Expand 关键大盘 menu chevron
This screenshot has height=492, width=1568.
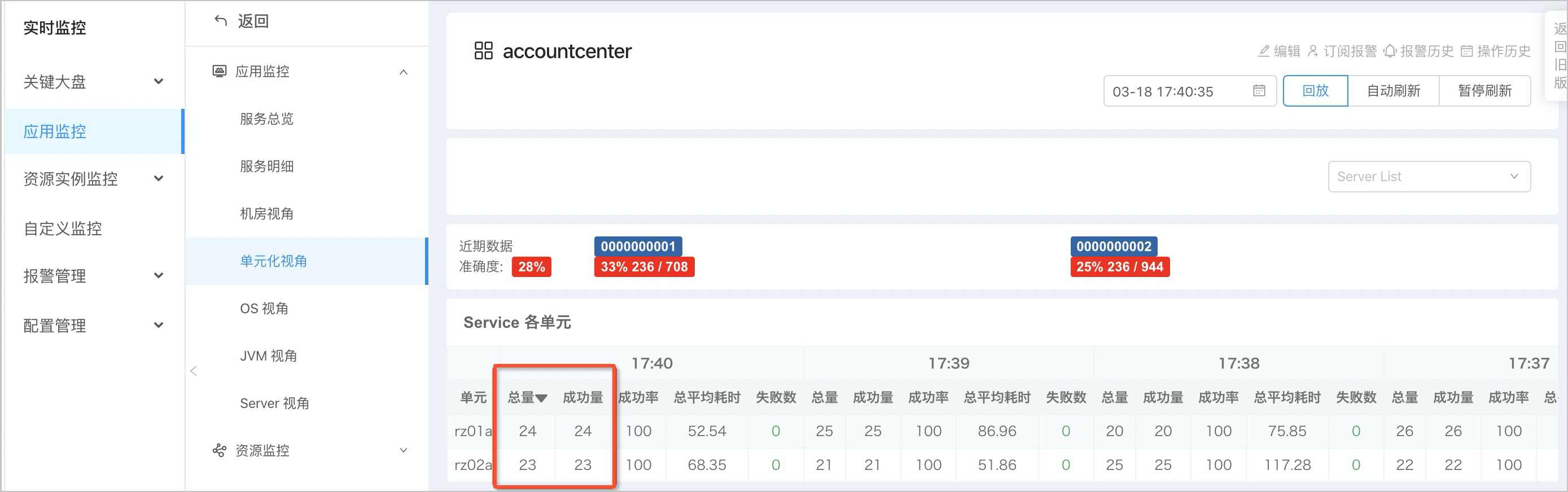coord(158,81)
